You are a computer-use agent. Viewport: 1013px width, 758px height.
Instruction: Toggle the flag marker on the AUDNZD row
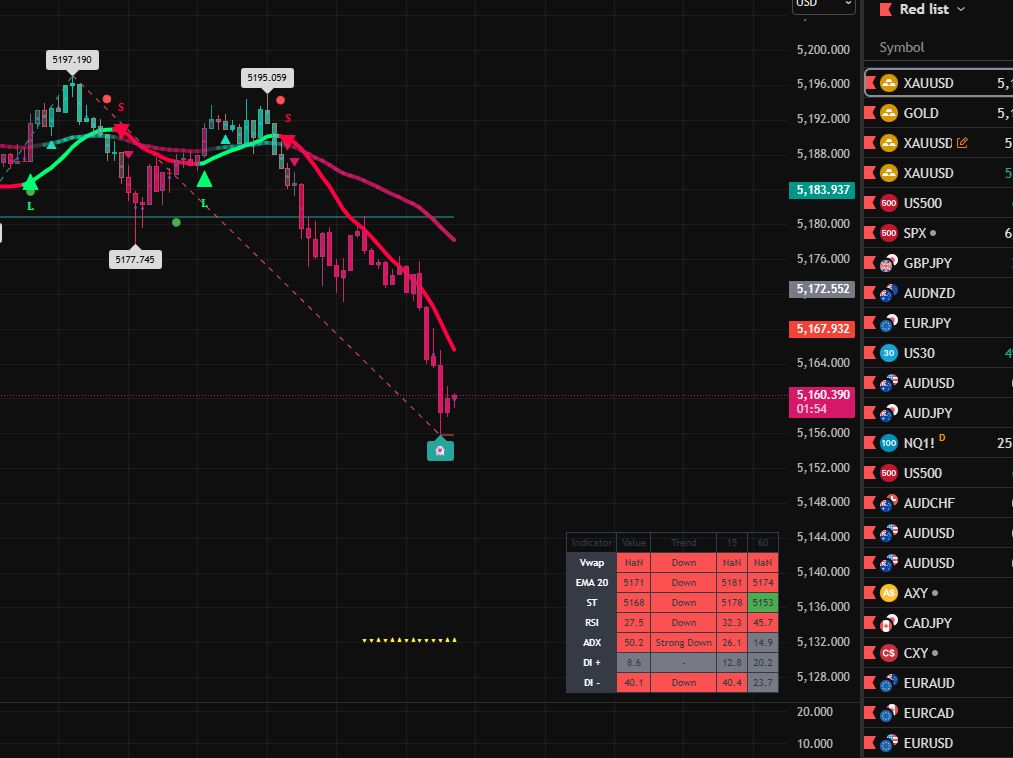pyautogui.click(x=868, y=293)
